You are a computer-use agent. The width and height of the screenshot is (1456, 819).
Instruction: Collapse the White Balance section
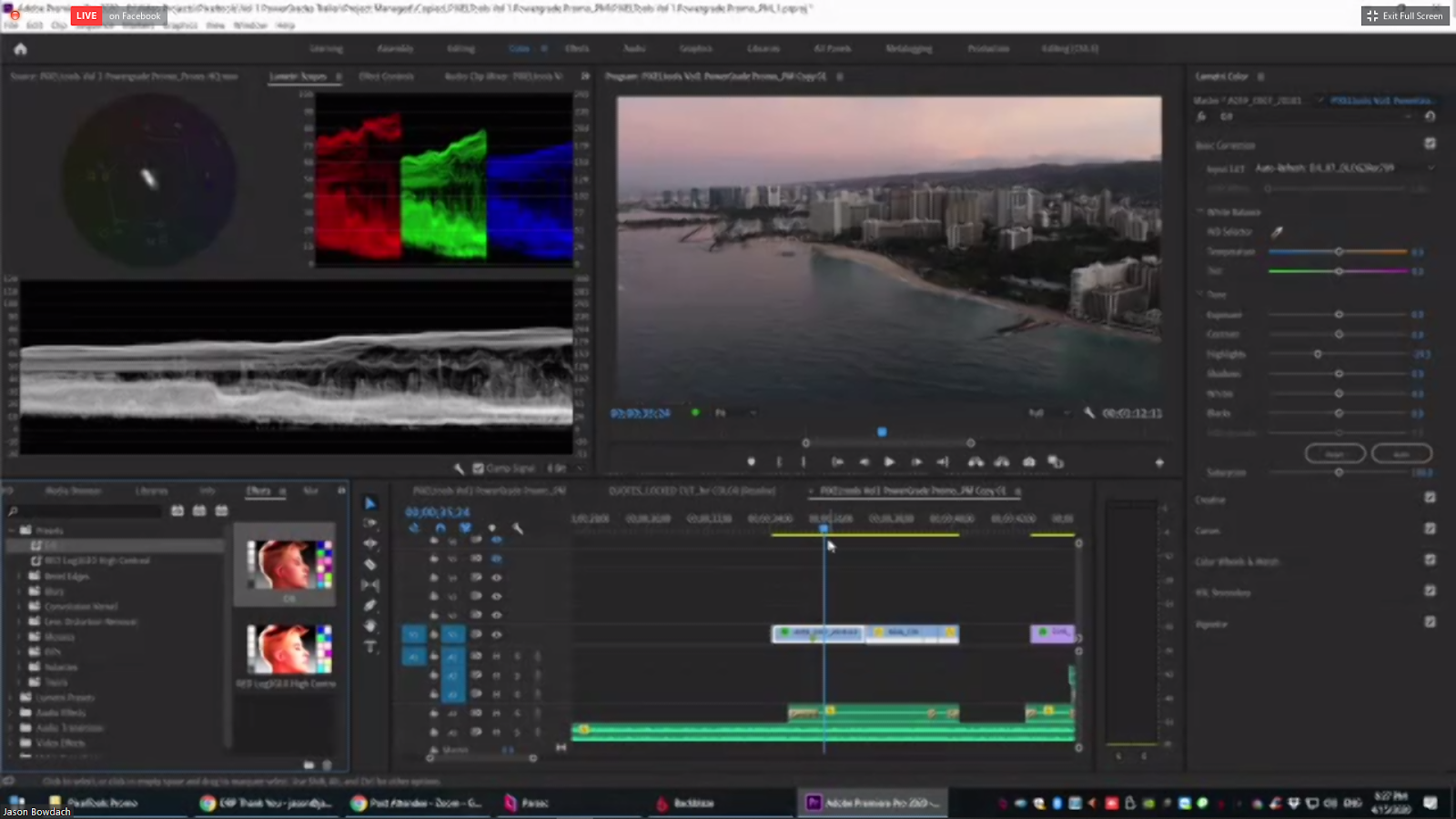pos(1200,212)
